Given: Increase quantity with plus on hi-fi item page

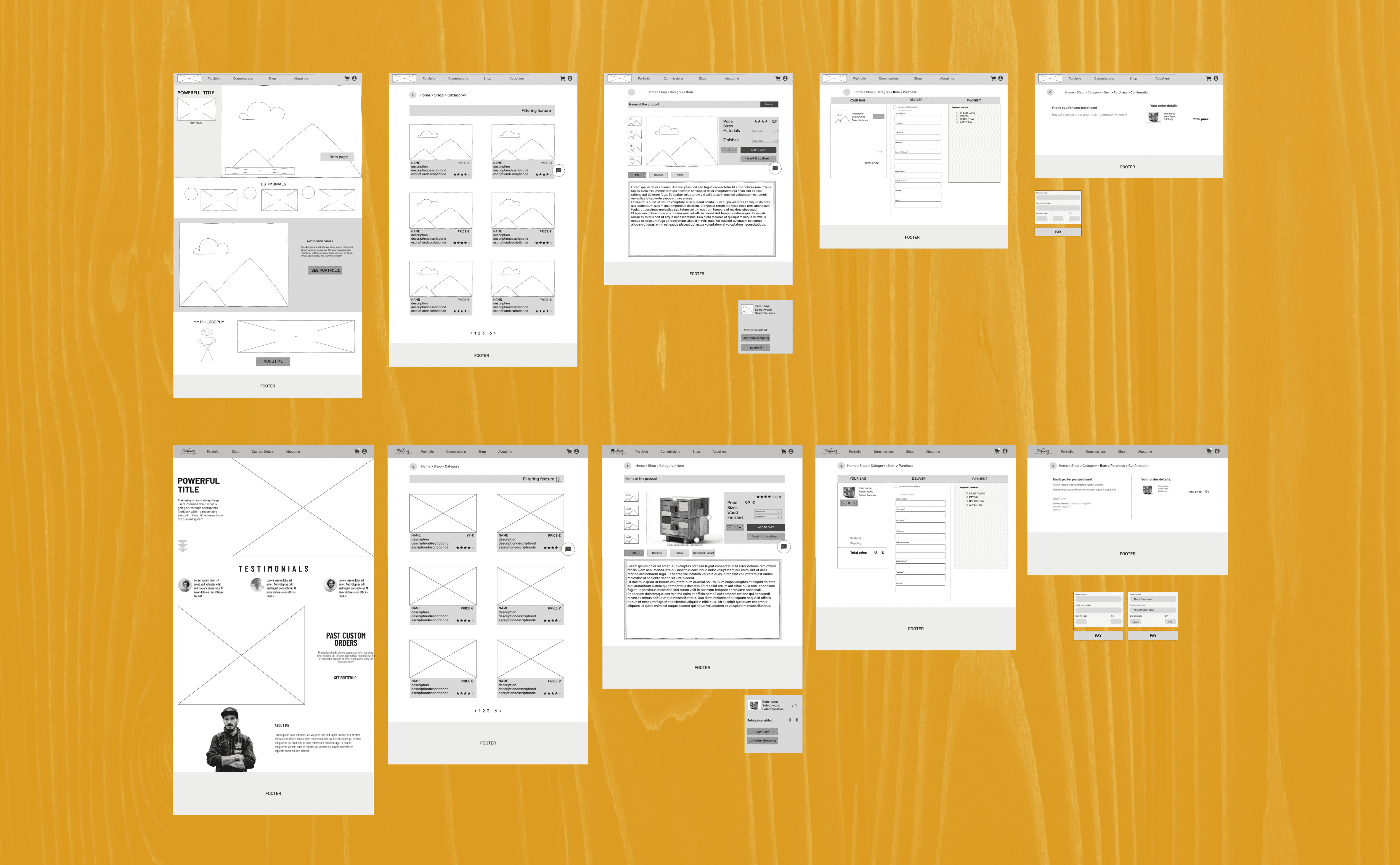Looking at the screenshot, I should point(740,527).
